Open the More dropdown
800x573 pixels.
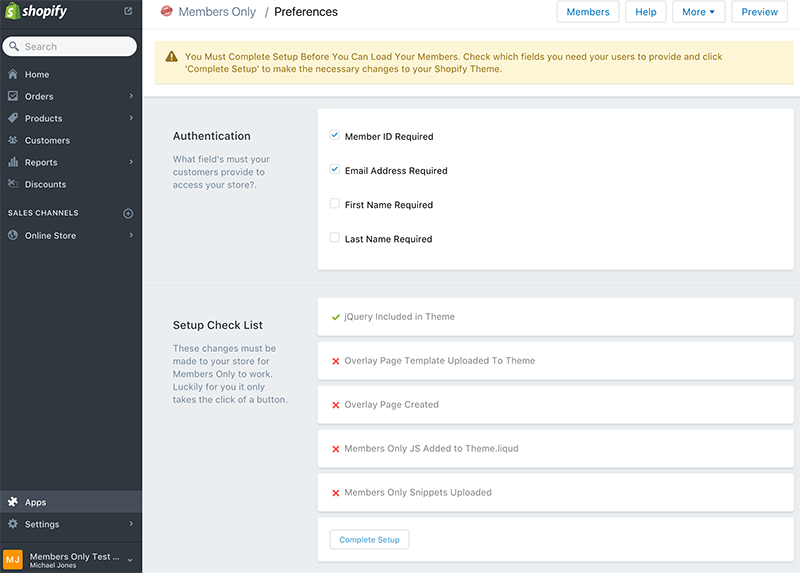(698, 12)
